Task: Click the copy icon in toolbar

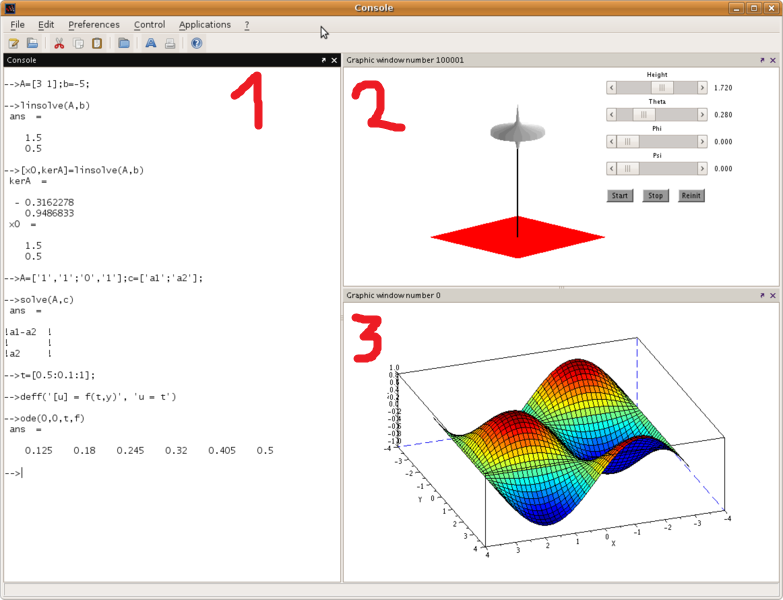Action: (x=78, y=43)
